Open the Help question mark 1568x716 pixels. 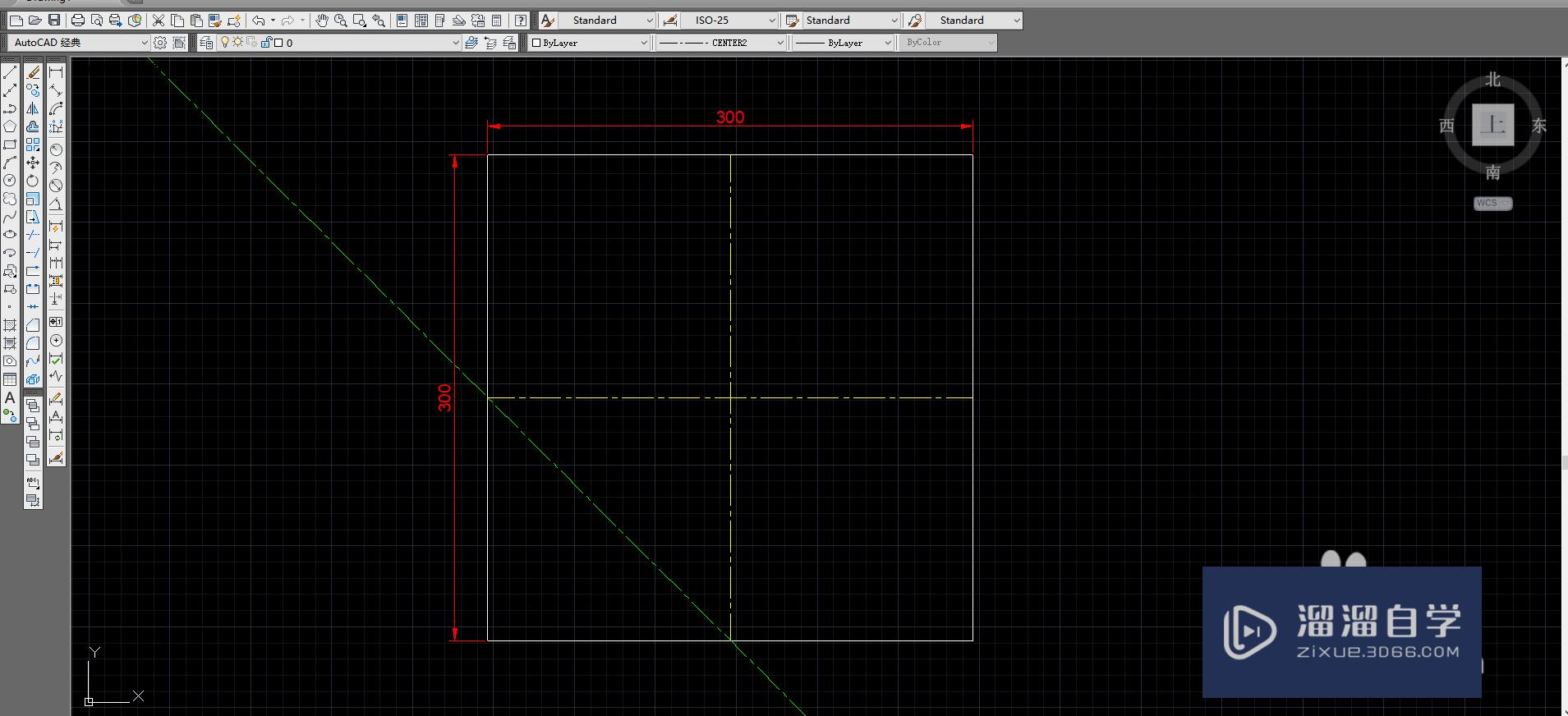point(521,21)
